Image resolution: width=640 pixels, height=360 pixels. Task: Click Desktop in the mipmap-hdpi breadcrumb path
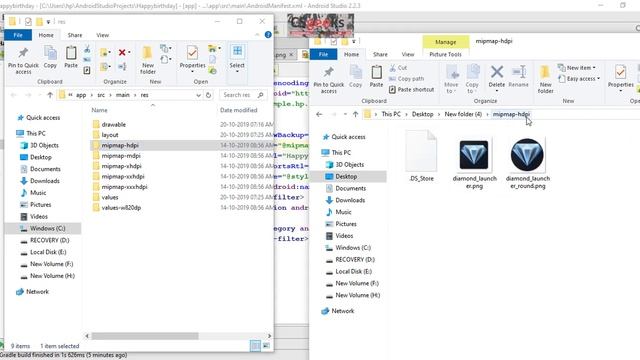422,114
